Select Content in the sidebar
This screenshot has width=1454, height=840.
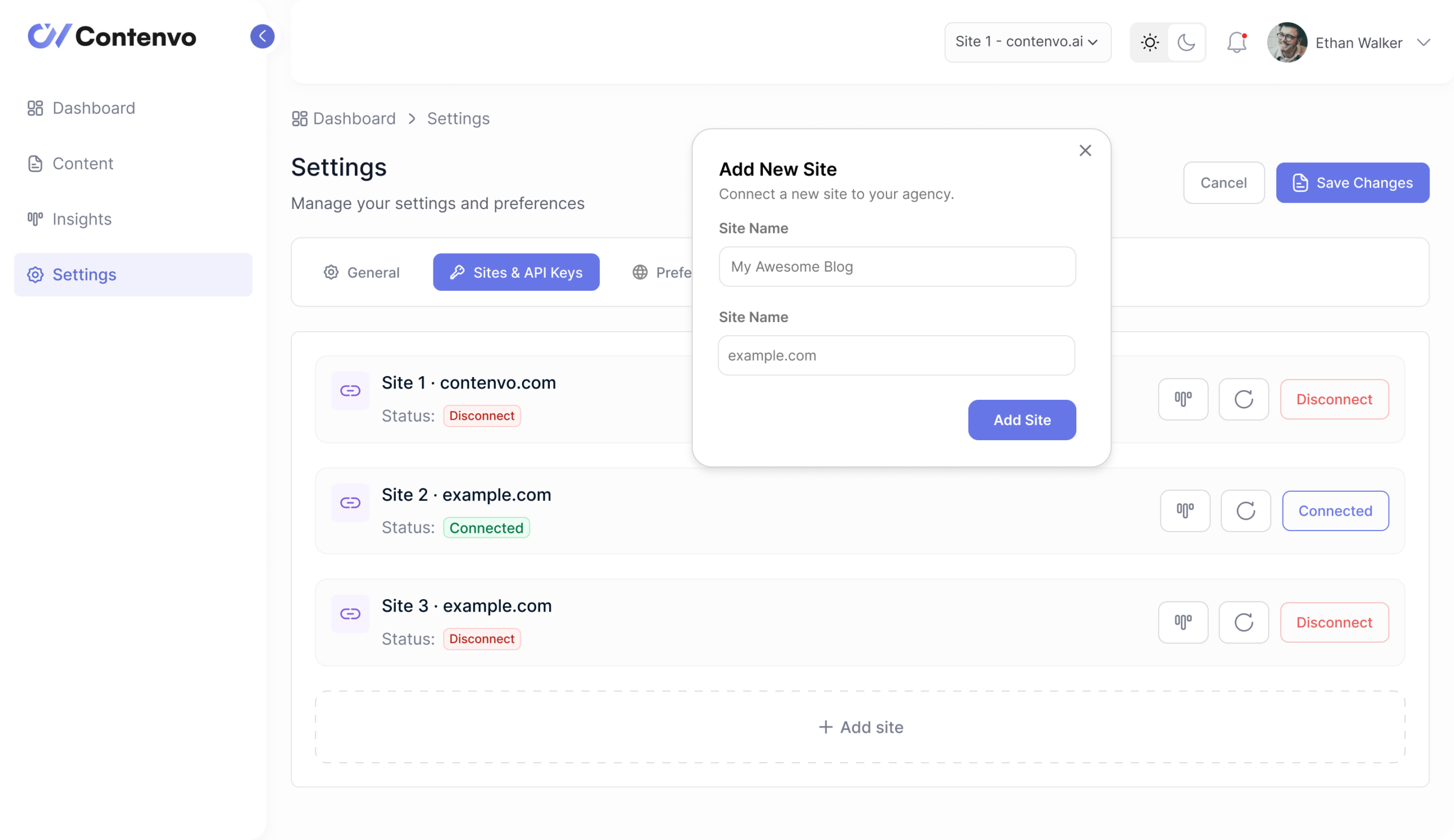[x=82, y=163]
